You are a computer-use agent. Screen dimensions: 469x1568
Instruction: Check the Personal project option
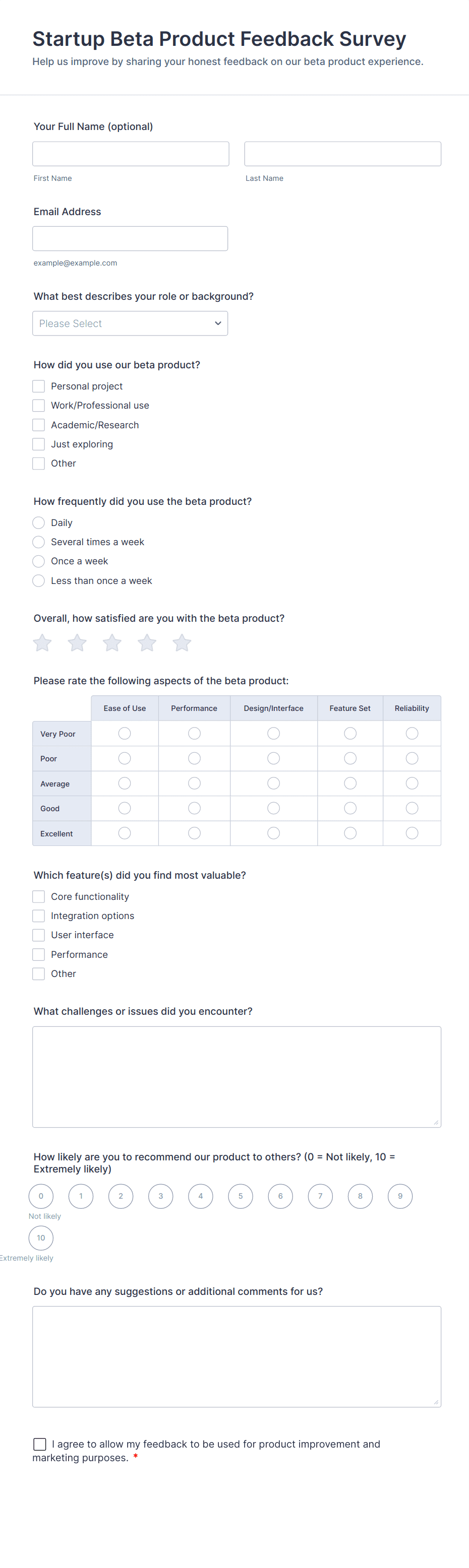tap(39, 386)
